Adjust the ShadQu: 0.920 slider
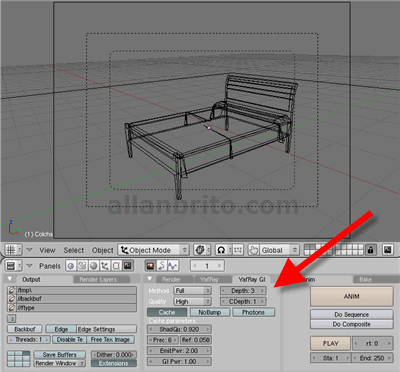 179,329
